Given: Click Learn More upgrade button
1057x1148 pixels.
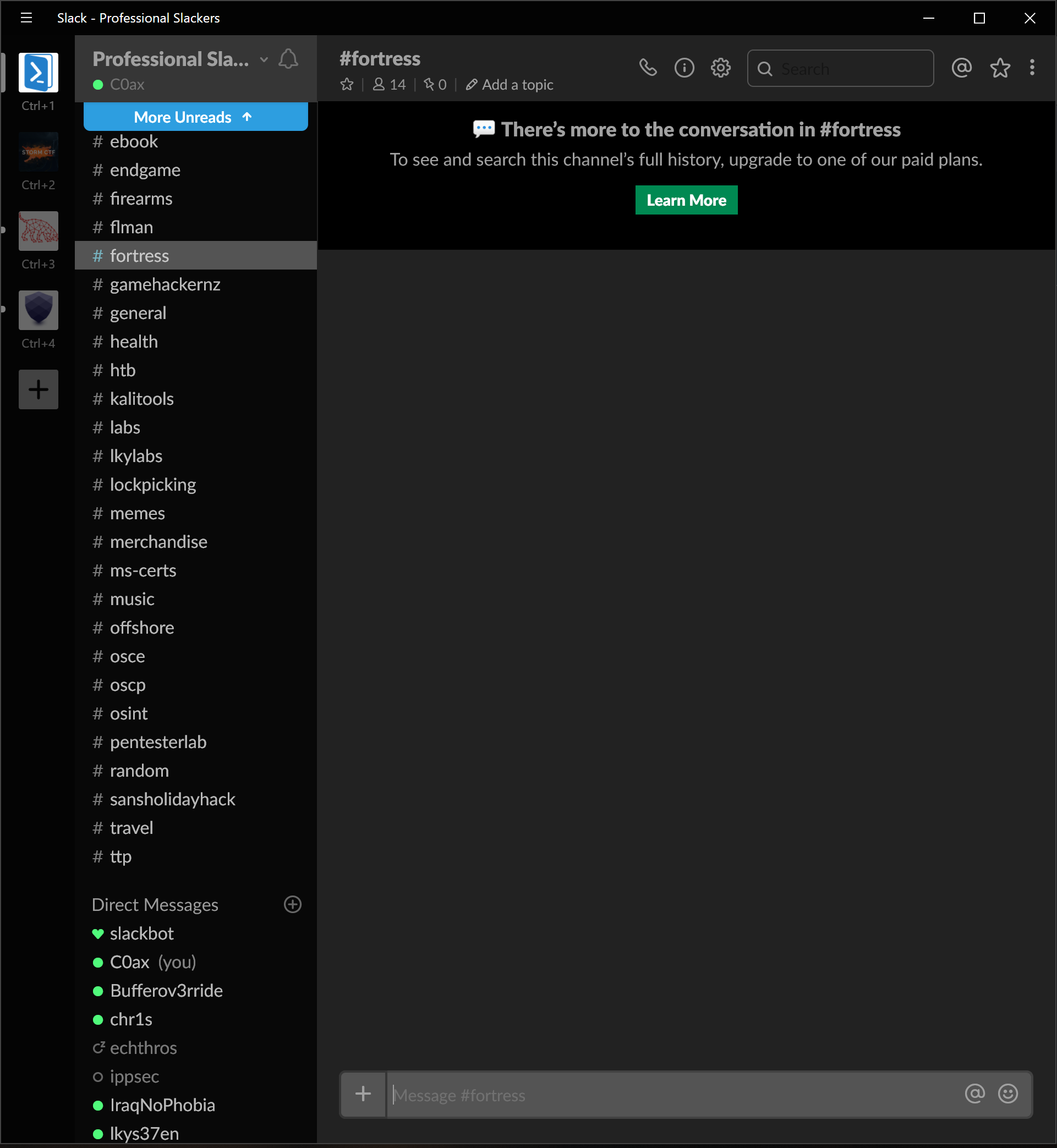Looking at the screenshot, I should click(x=686, y=200).
